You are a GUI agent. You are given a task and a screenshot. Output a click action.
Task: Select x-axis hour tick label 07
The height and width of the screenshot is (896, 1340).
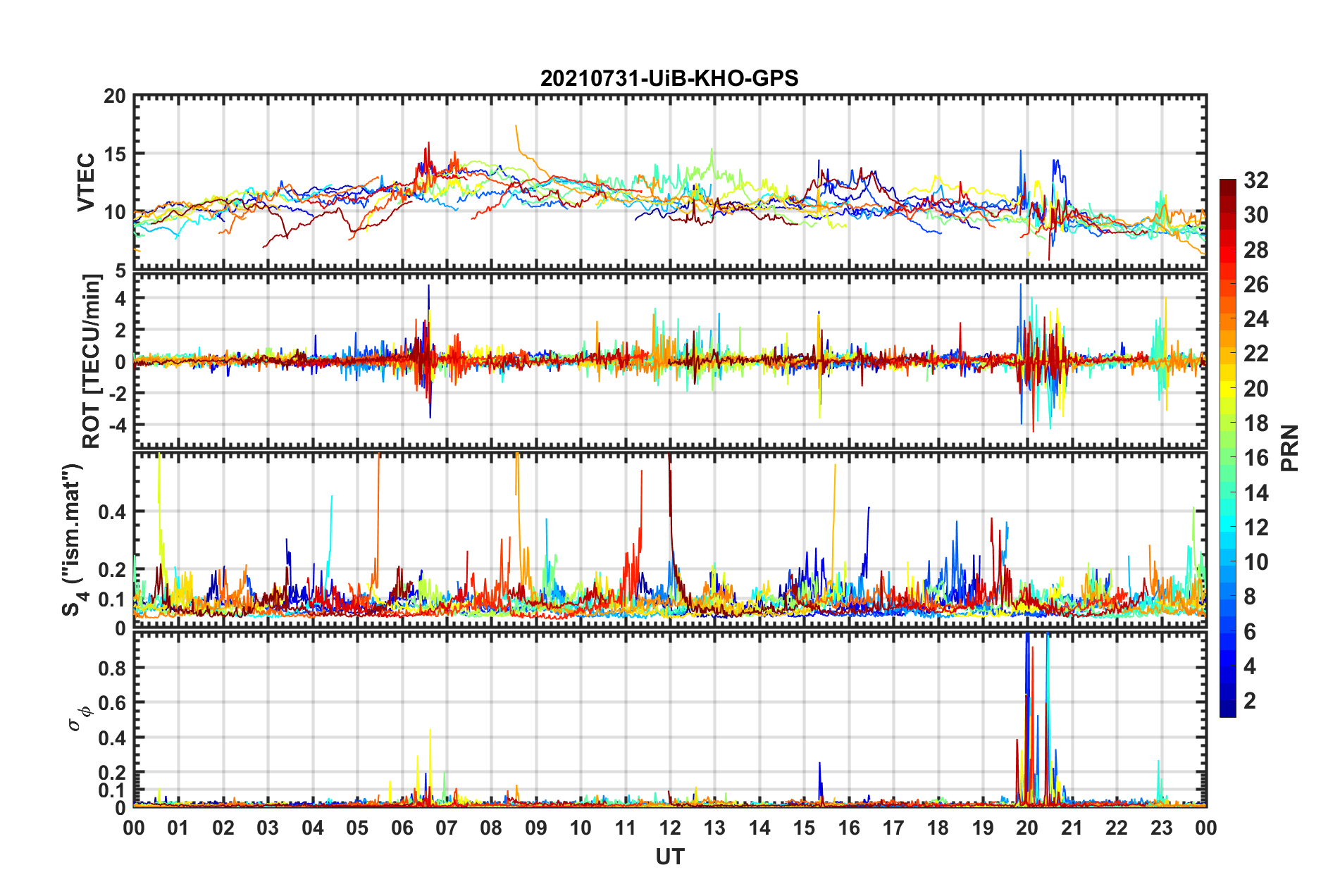(447, 828)
